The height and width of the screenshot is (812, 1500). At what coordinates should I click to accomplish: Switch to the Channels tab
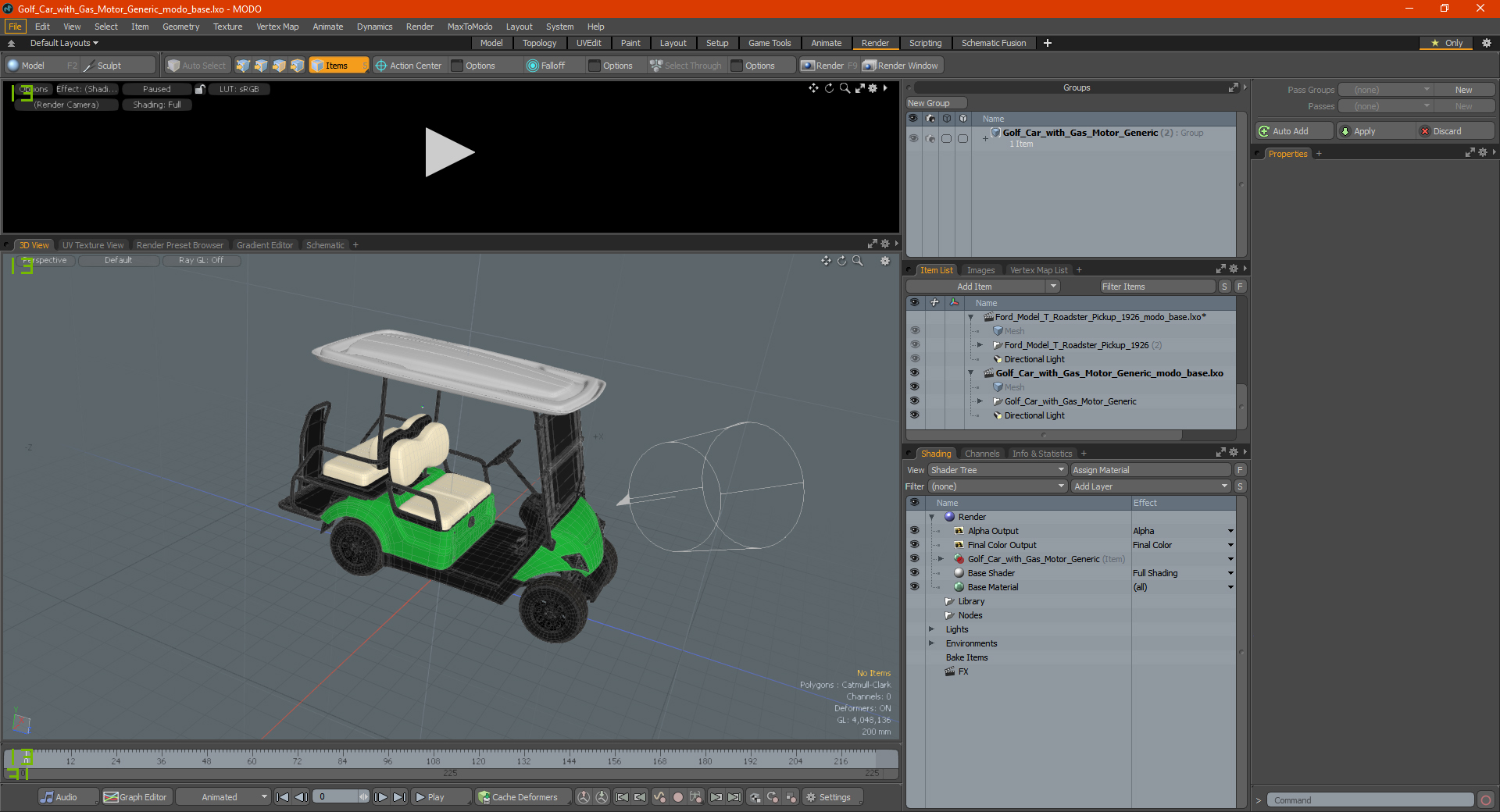tap(981, 454)
